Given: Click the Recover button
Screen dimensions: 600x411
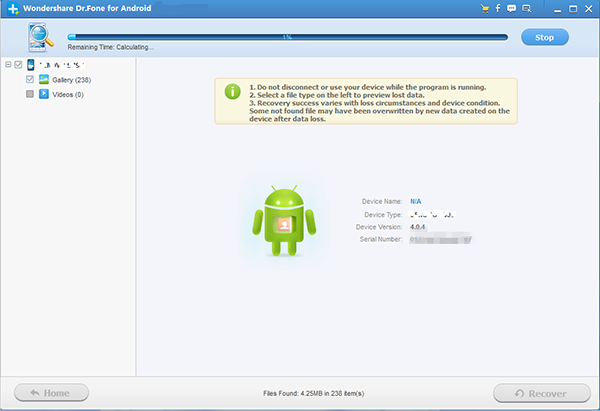Looking at the screenshot, I should pos(542,393).
